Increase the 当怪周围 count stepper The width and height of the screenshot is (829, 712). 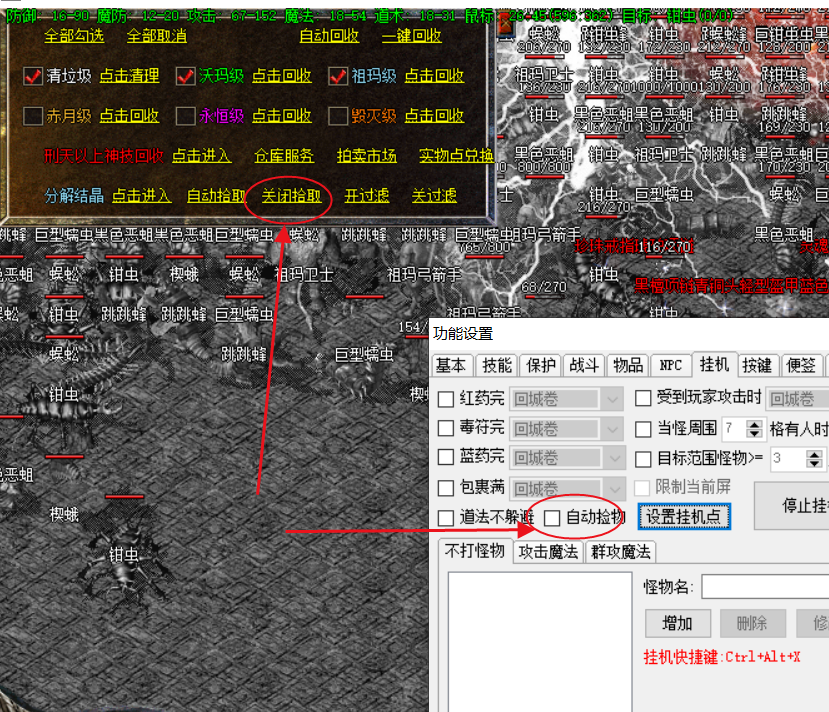(x=754, y=424)
